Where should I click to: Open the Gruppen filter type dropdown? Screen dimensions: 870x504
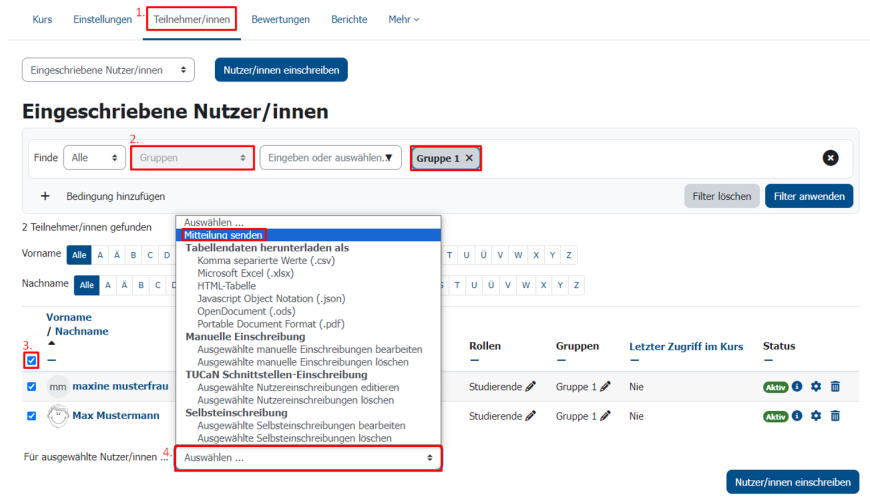[193, 158]
